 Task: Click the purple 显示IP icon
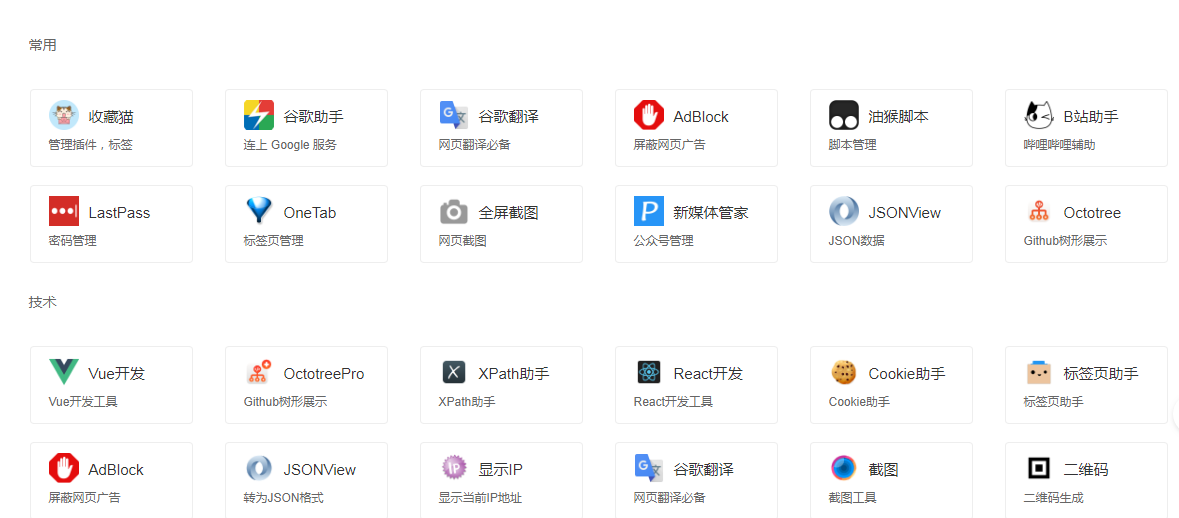(453, 468)
